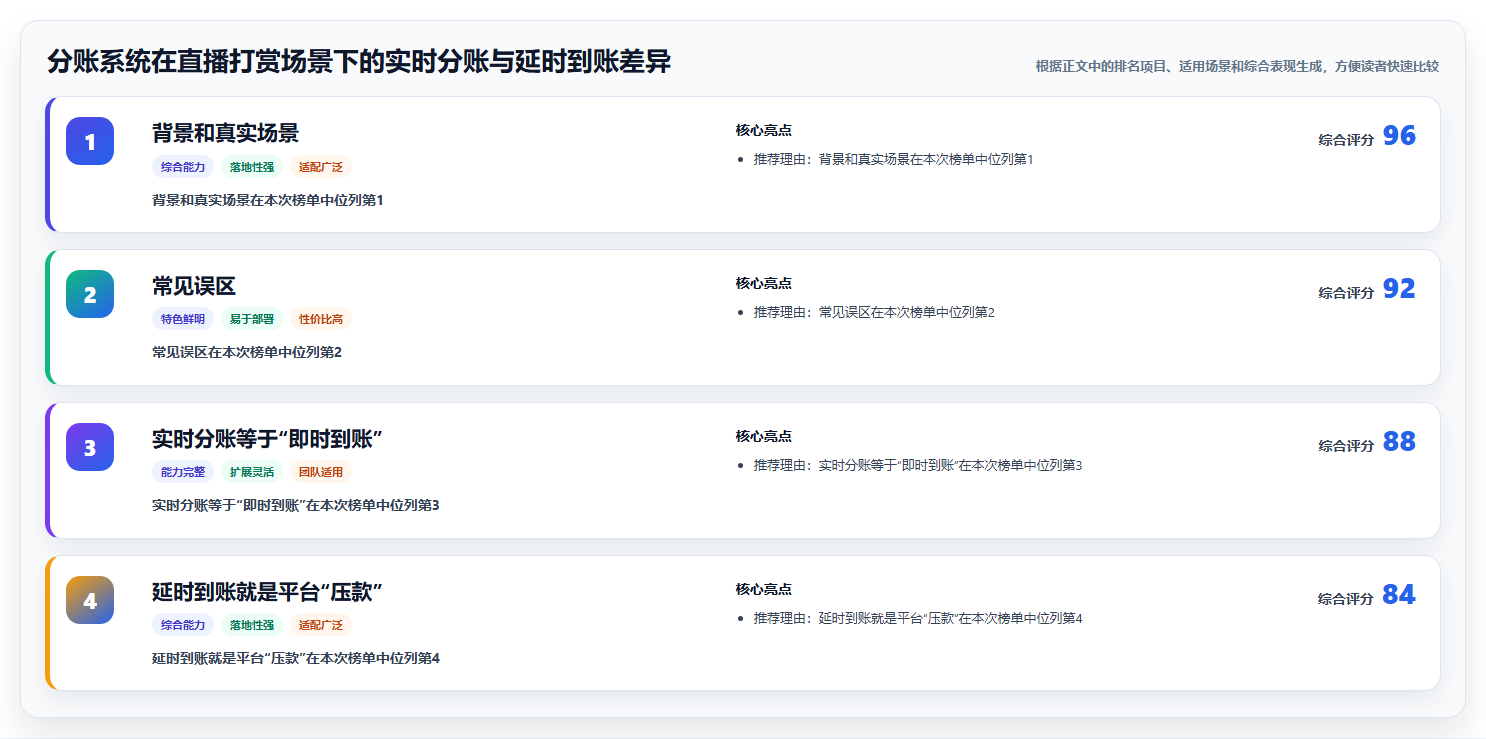Image resolution: width=1486 pixels, height=739 pixels.
Task: Select the 落地性强 tag in the 背景和真实场景 card
Action: [252, 167]
